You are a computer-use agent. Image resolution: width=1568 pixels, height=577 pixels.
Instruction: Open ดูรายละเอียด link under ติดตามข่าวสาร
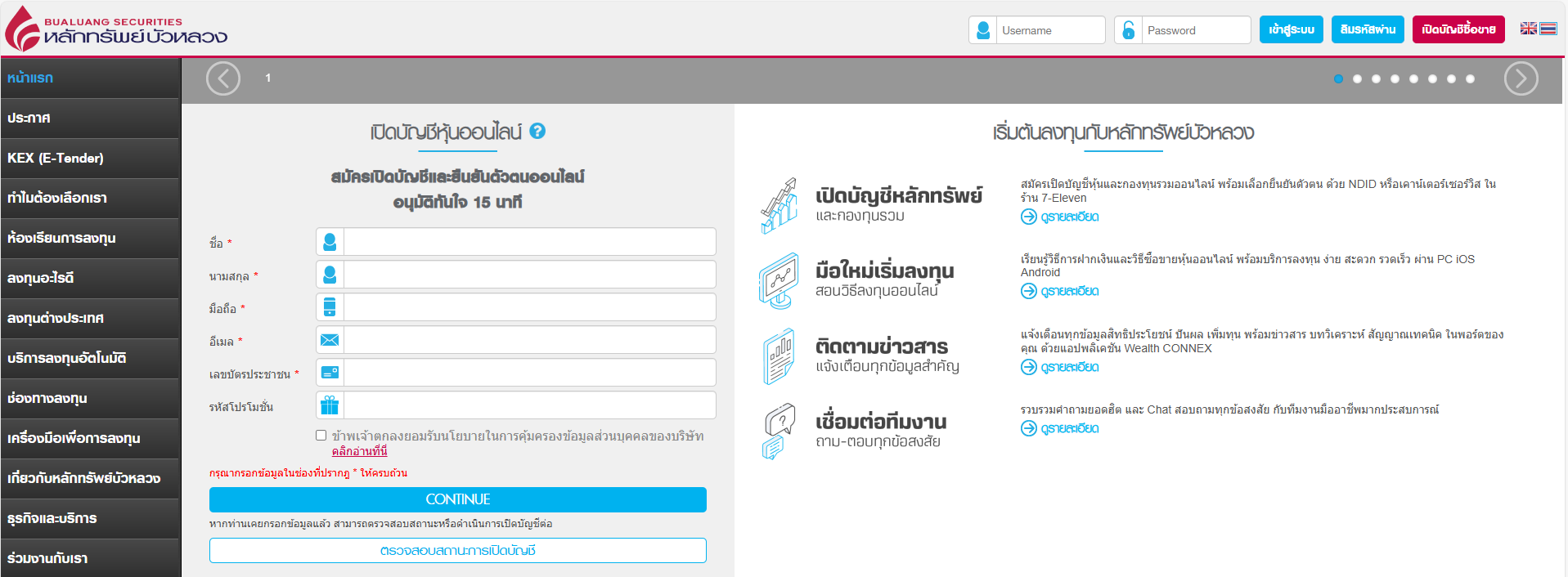coord(1070,367)
